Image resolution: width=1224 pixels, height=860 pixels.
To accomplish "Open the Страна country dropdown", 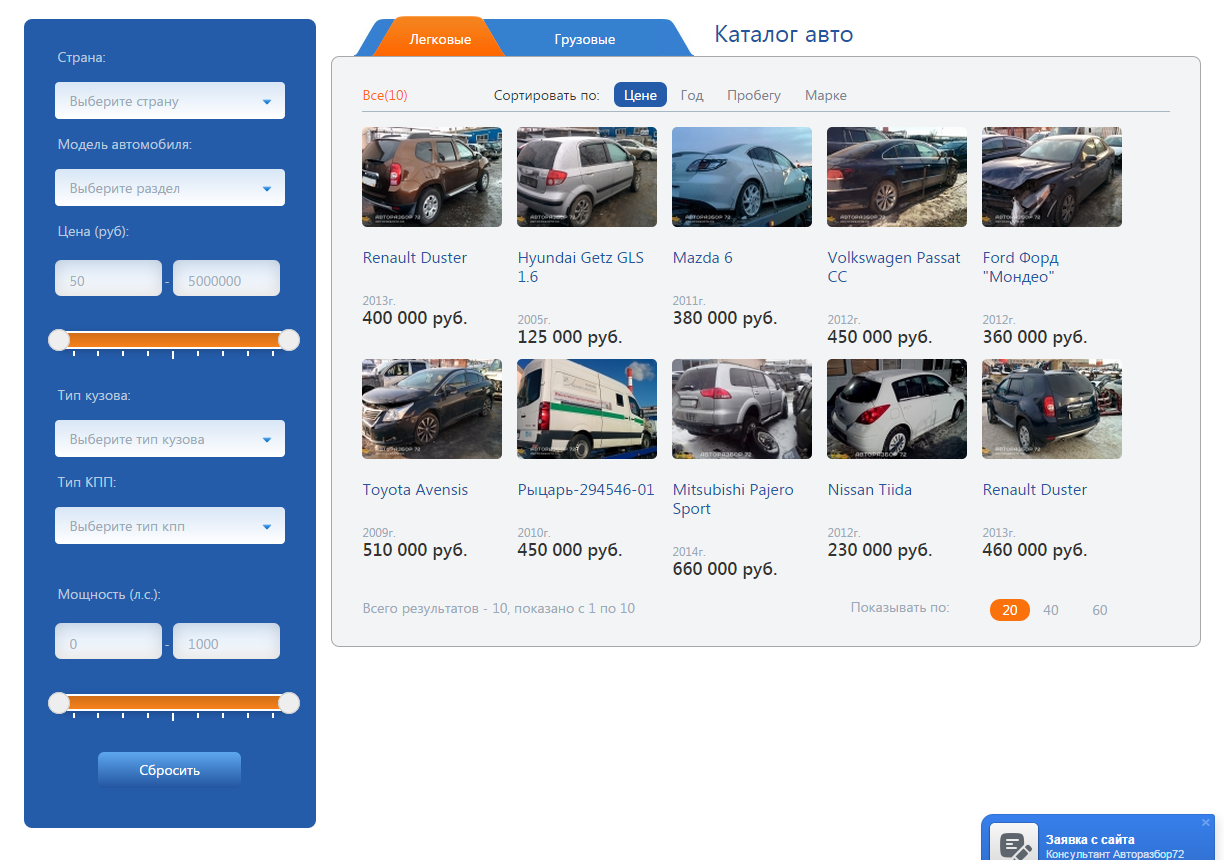I will point(170,101).
